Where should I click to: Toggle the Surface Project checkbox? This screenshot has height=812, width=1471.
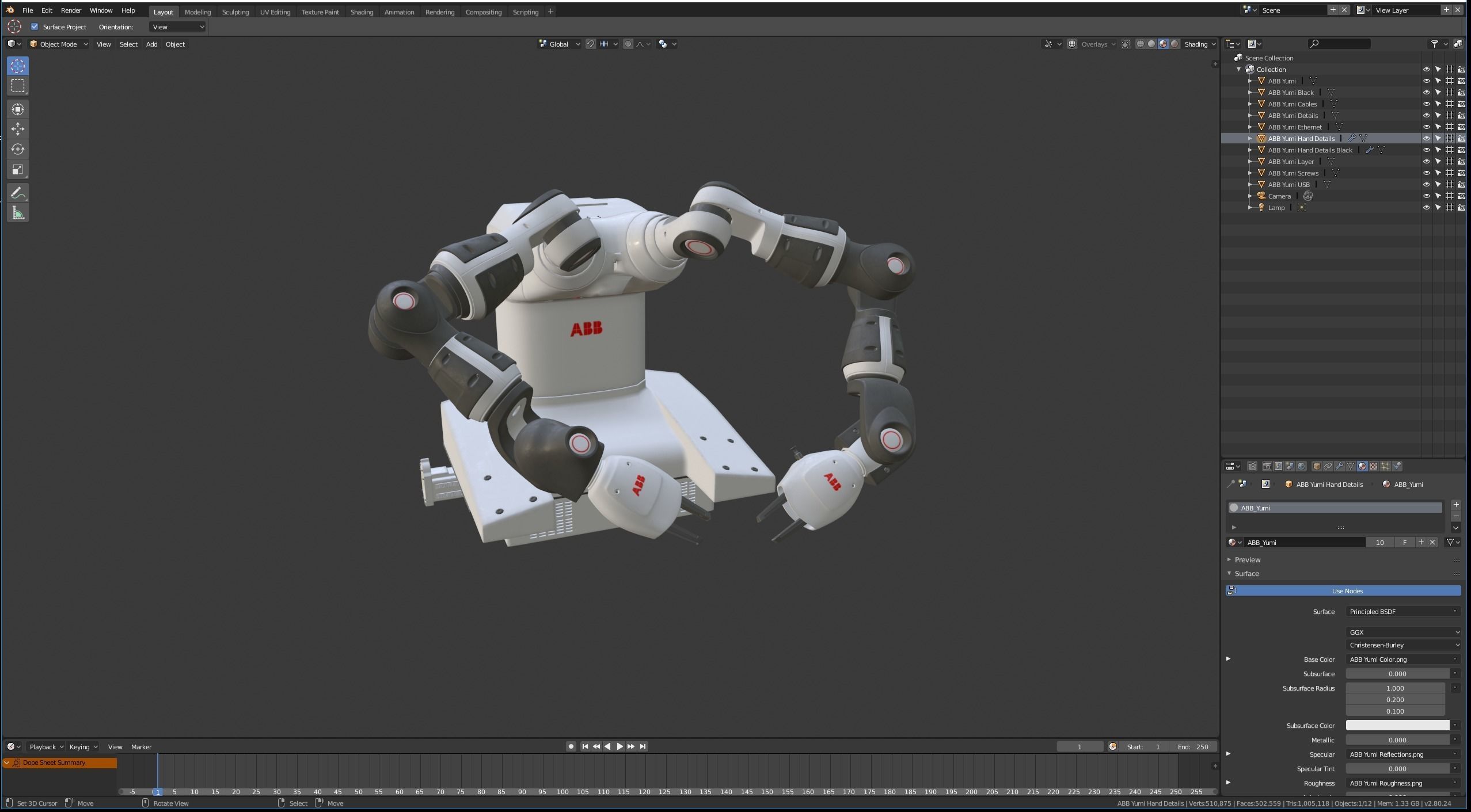click(35, 26)
